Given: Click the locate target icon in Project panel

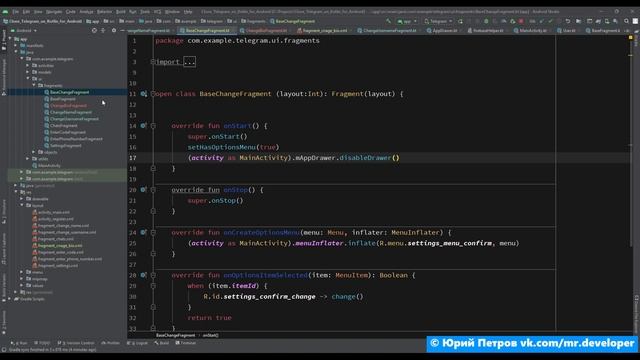Looking at the screenshot, I should pyautogui.click(x=94, y=31).
